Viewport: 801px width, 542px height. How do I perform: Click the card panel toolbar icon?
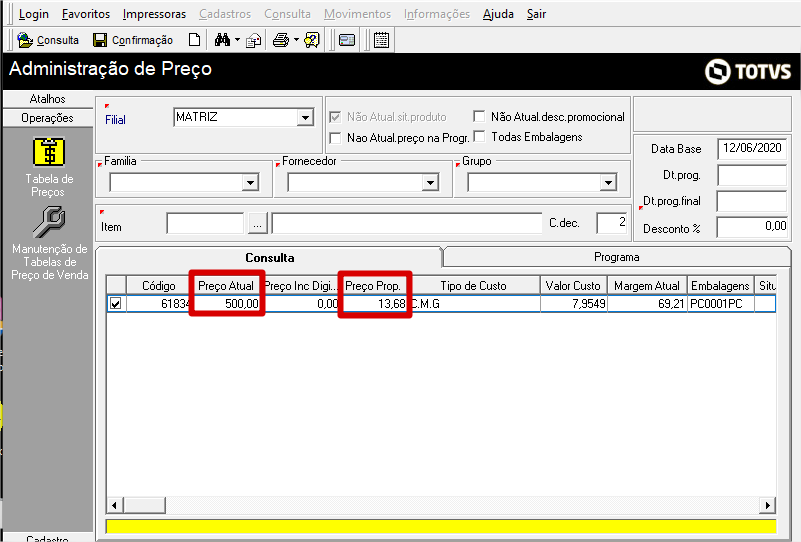[347, 40]
